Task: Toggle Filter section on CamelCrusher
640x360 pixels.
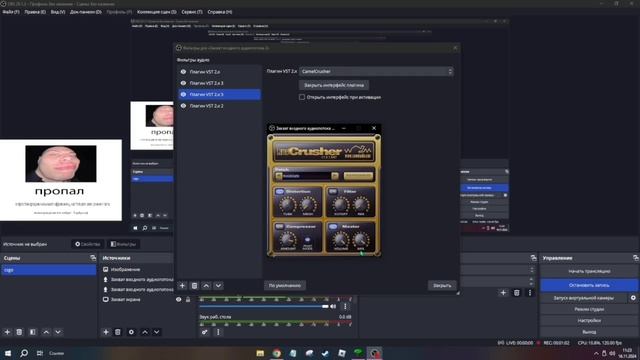Action: (x=333, y=191)
